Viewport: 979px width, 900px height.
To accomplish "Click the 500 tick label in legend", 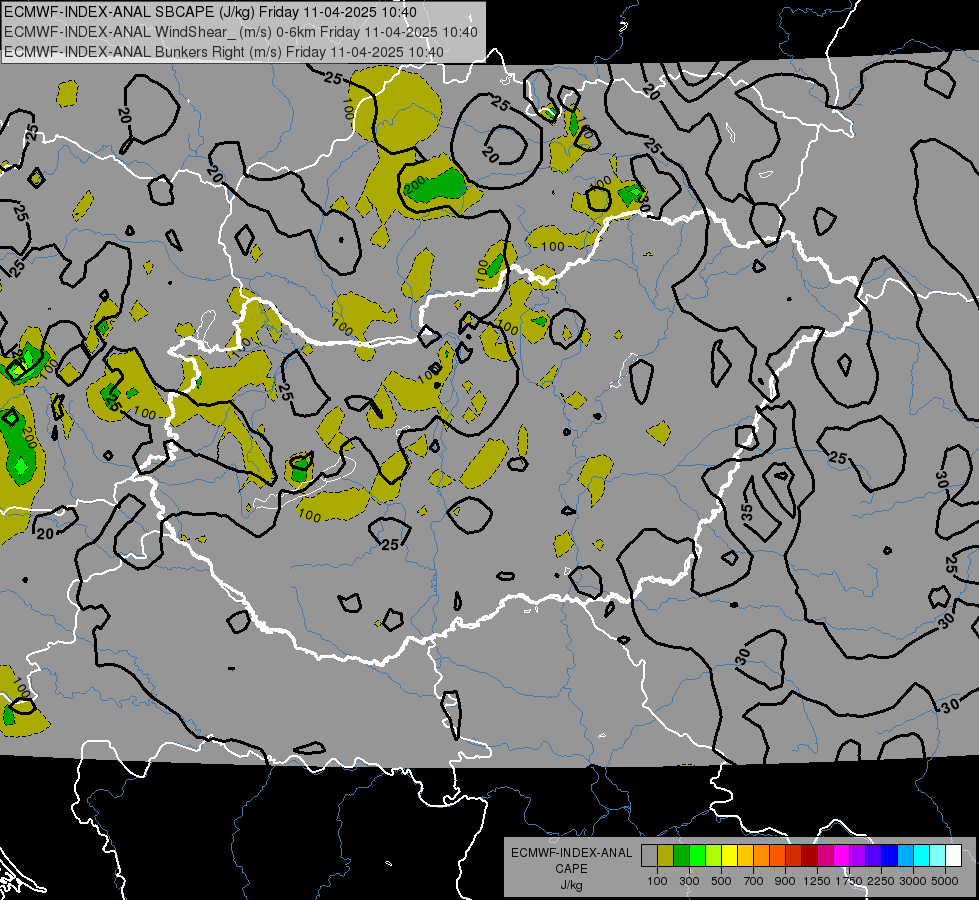I will 721,881.
